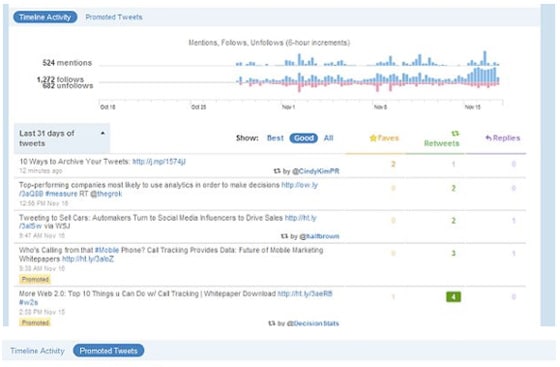Click the 12 minutes ago timestamp

[41, 171]
